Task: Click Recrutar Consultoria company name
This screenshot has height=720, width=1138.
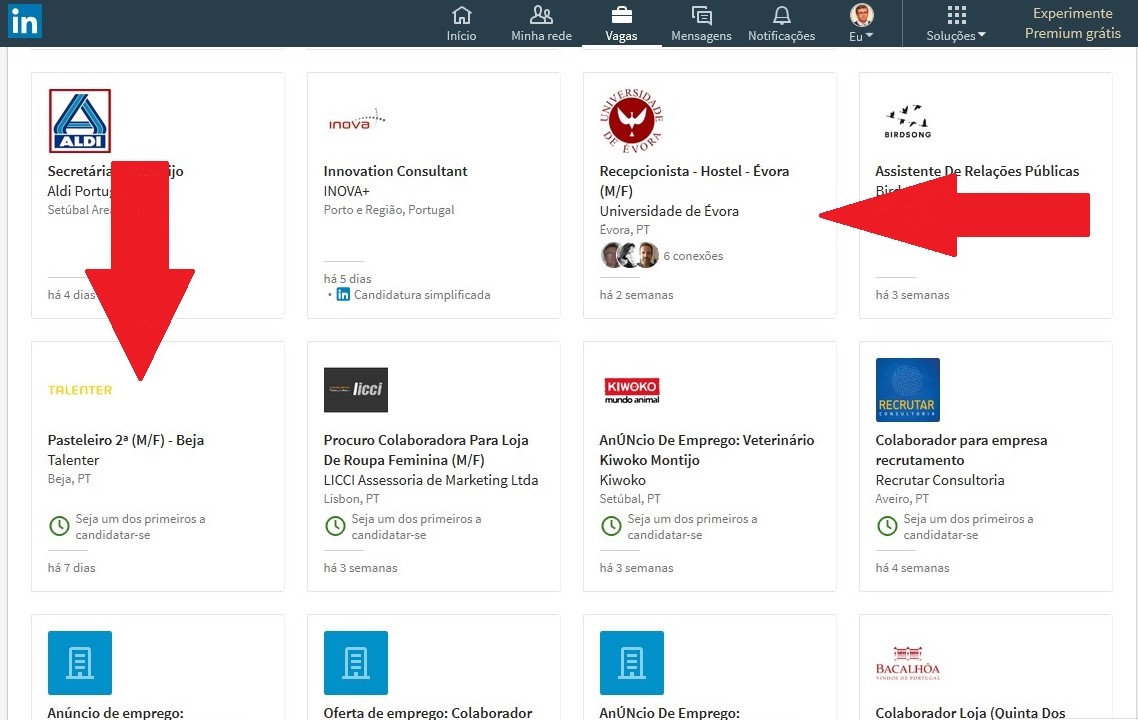Action: pyautogui.click(x=940, y=480)
